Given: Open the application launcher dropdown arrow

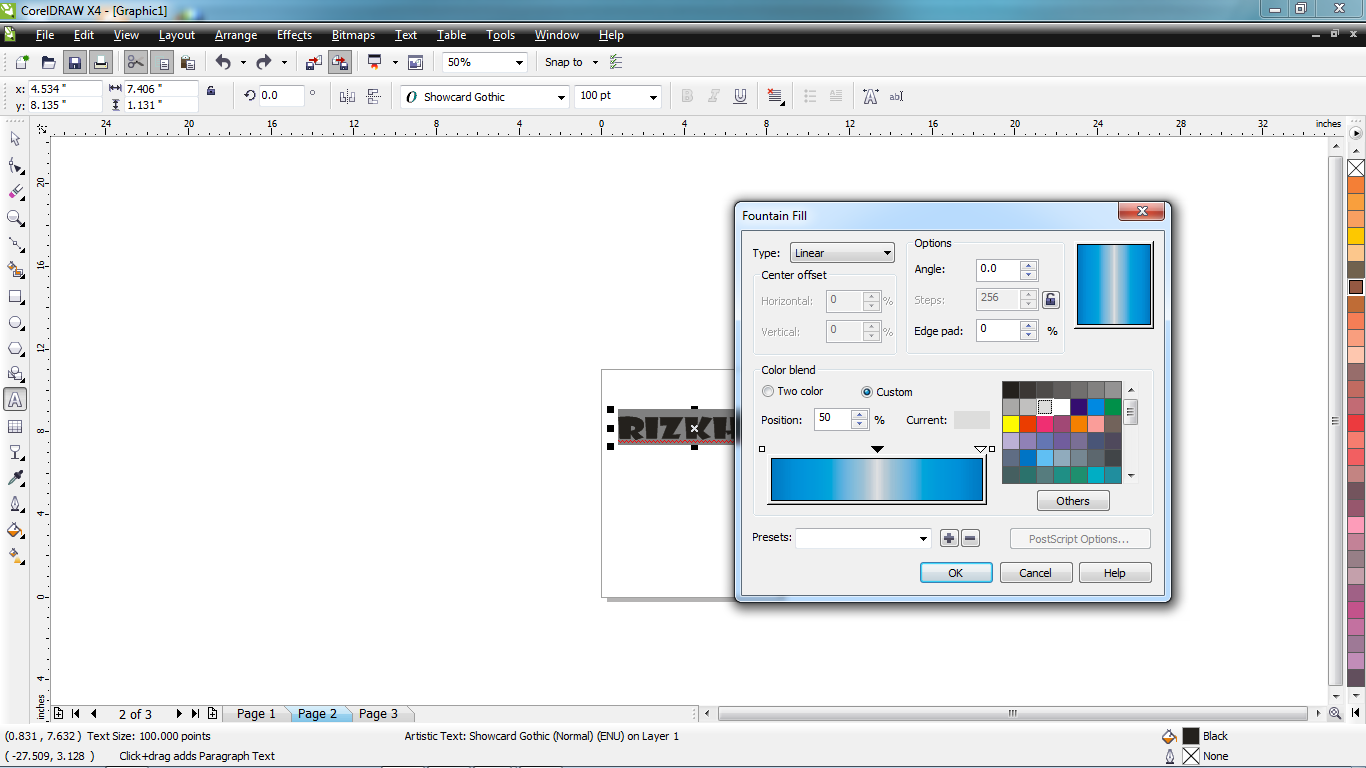Looking at the screenshot, I should pyautogui.click(x=395, y=62).
